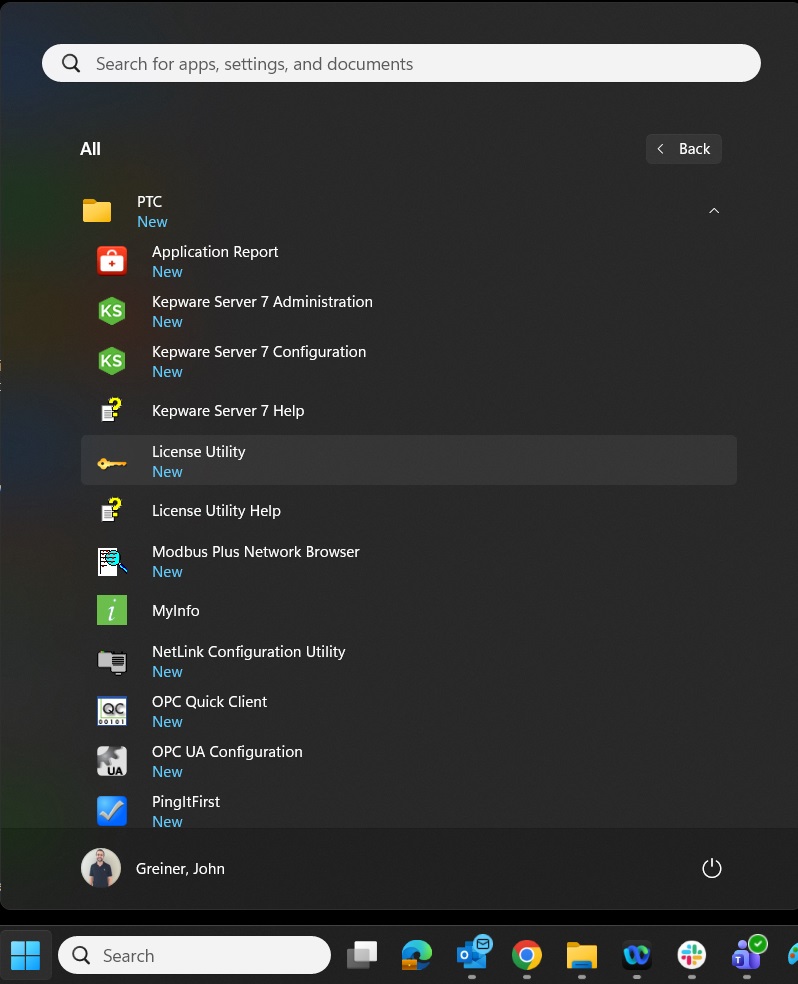Open OPC UA Configuration
Viewport: 798px width, 984px height.
tap(227, 760)
